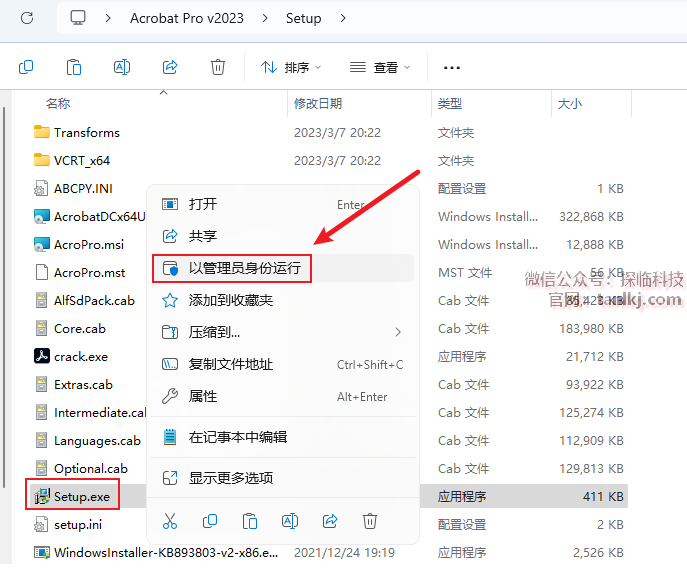The image size is (687, 570).
Task: Select the crack.exe Acrobat icon
Action: 42,355
